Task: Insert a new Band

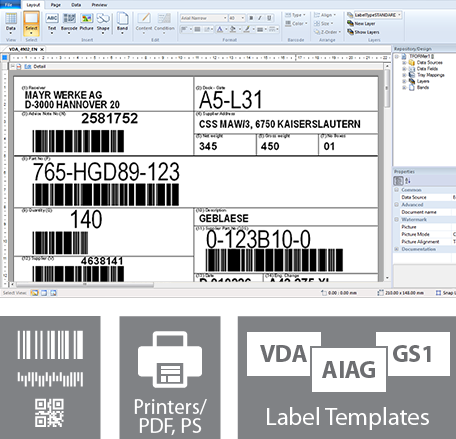Action: click(x=122, y=22)
